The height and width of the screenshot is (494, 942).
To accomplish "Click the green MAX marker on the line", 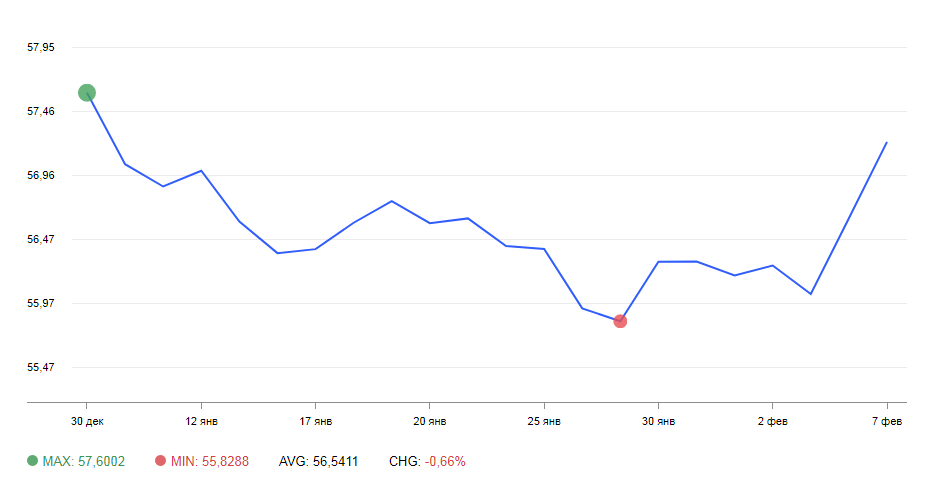I will [x=87, y=93].
